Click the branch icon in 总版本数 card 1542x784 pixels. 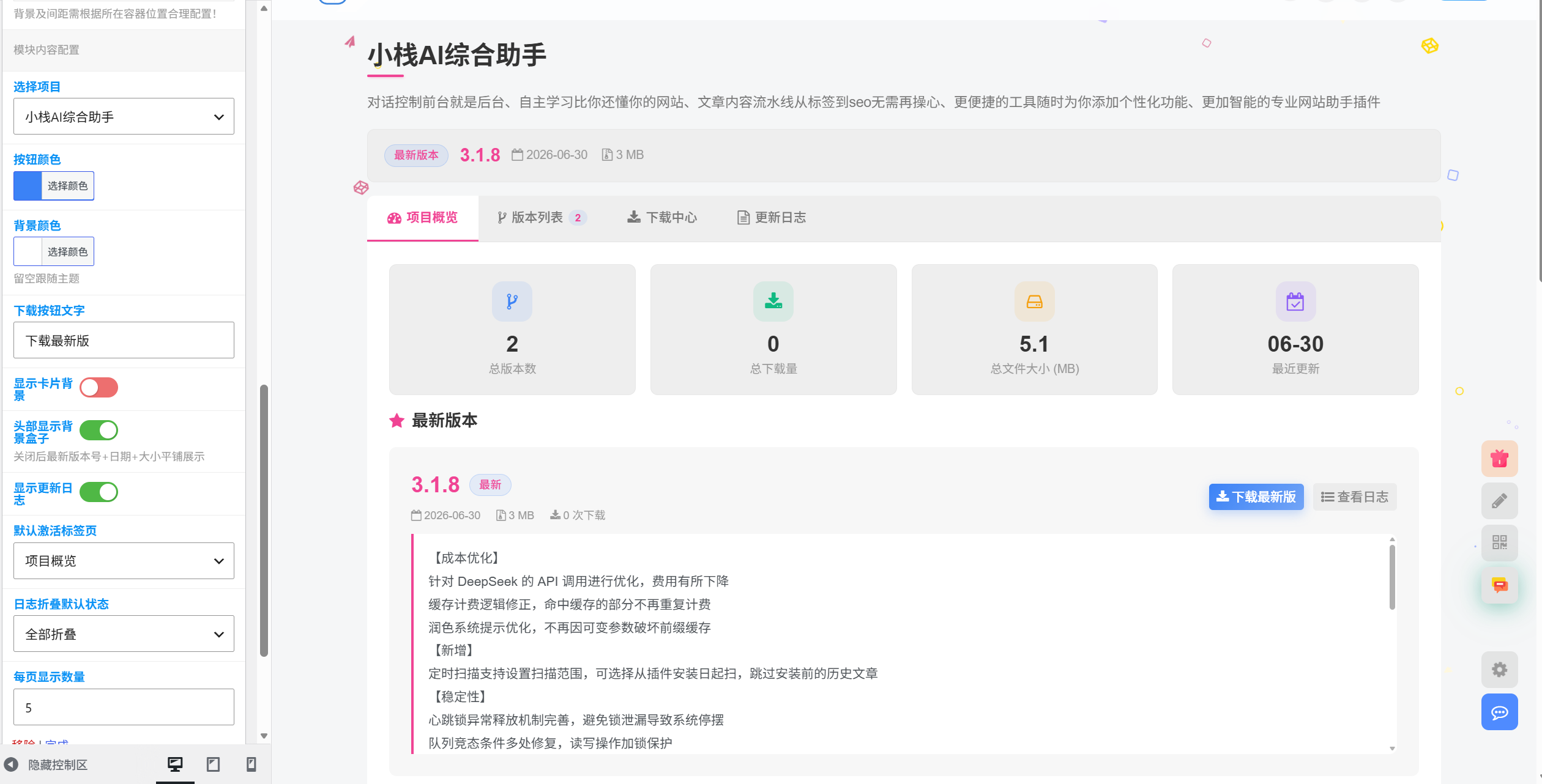tap(512, 301)
